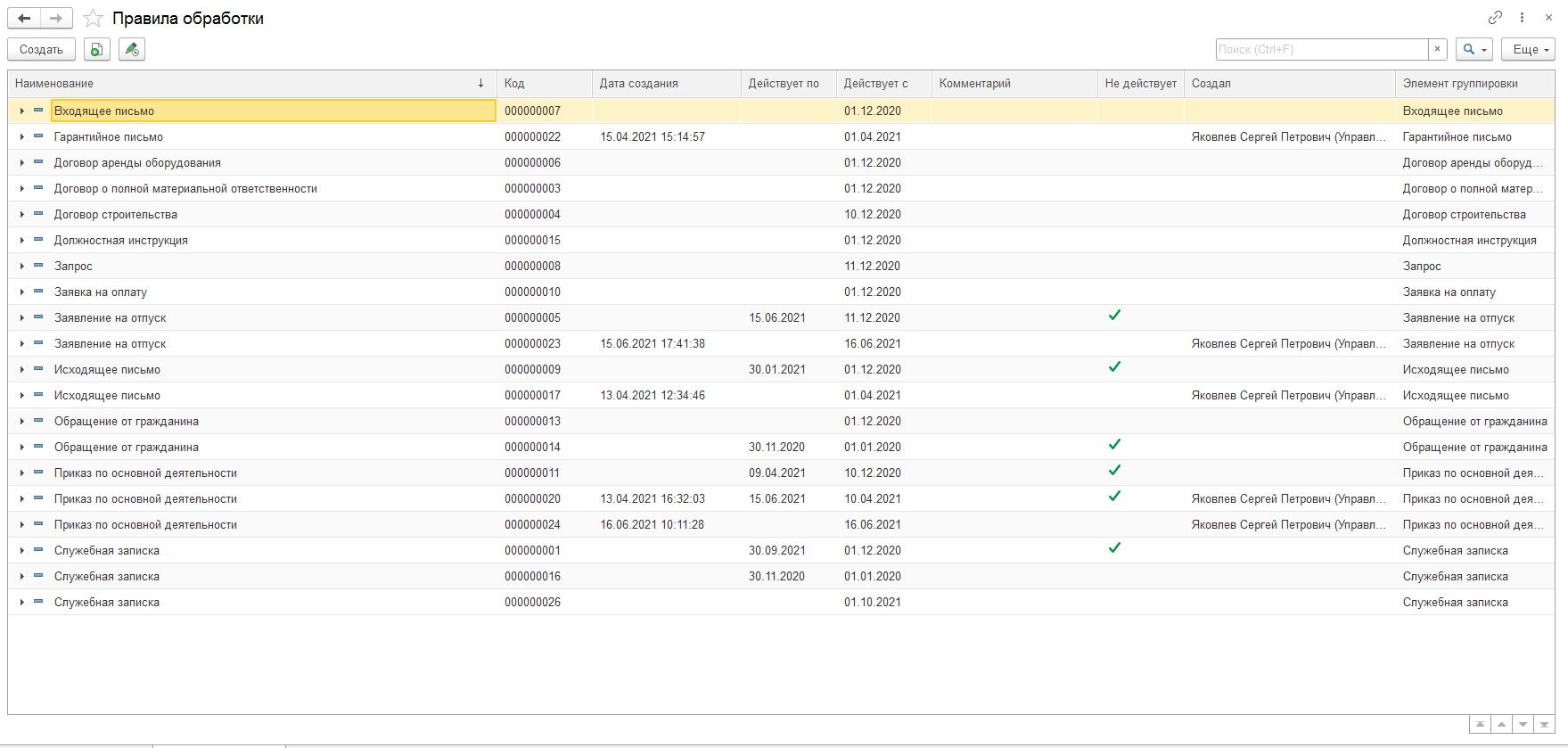
Task: Click the edit pencil toolbar icon
Action: tap(132, 49)
